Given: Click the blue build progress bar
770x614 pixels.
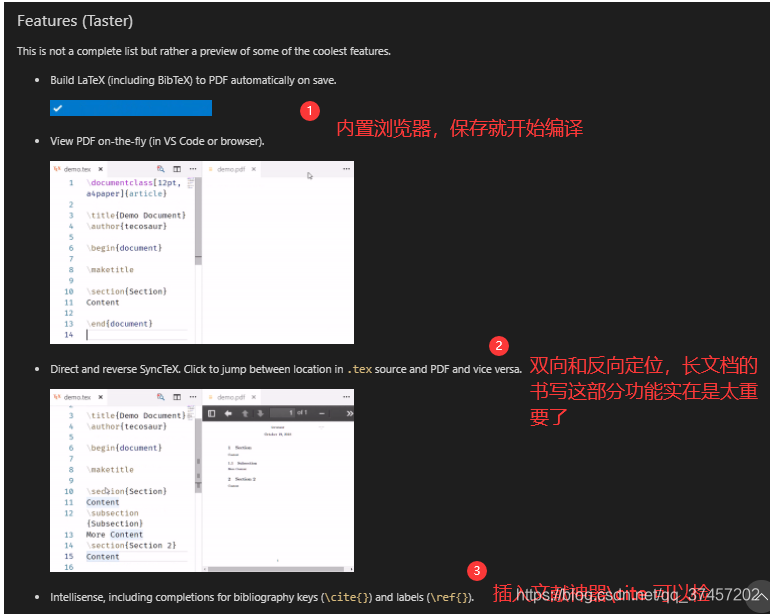Looking at the screenshot, I should point(131,108).
